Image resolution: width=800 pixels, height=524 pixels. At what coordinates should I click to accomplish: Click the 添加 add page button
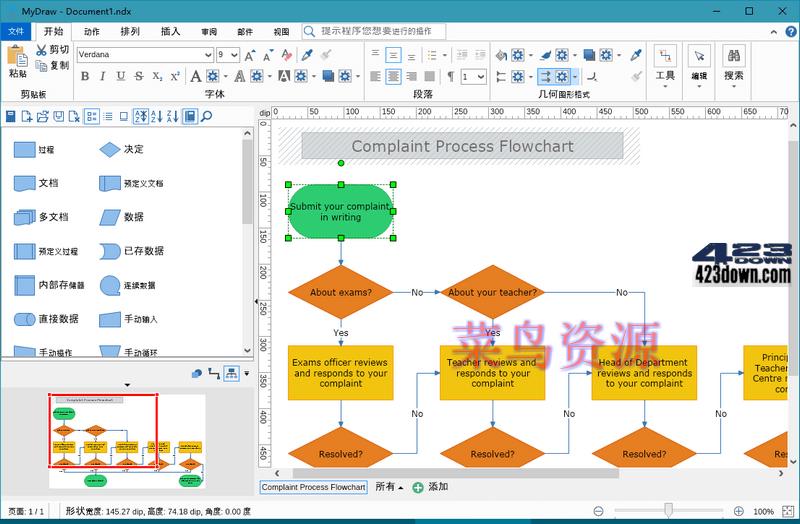coord(430,487)
